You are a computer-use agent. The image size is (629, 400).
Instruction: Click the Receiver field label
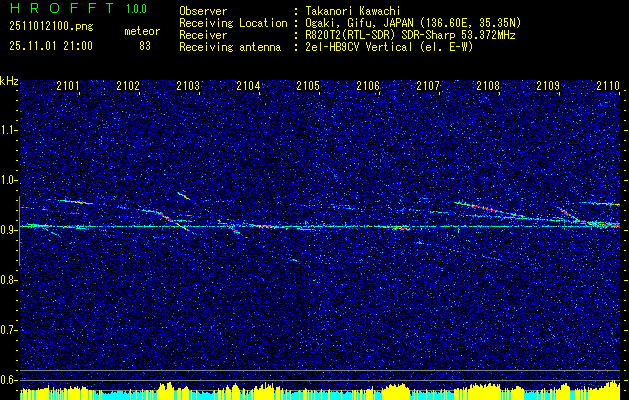click(203, 35)
